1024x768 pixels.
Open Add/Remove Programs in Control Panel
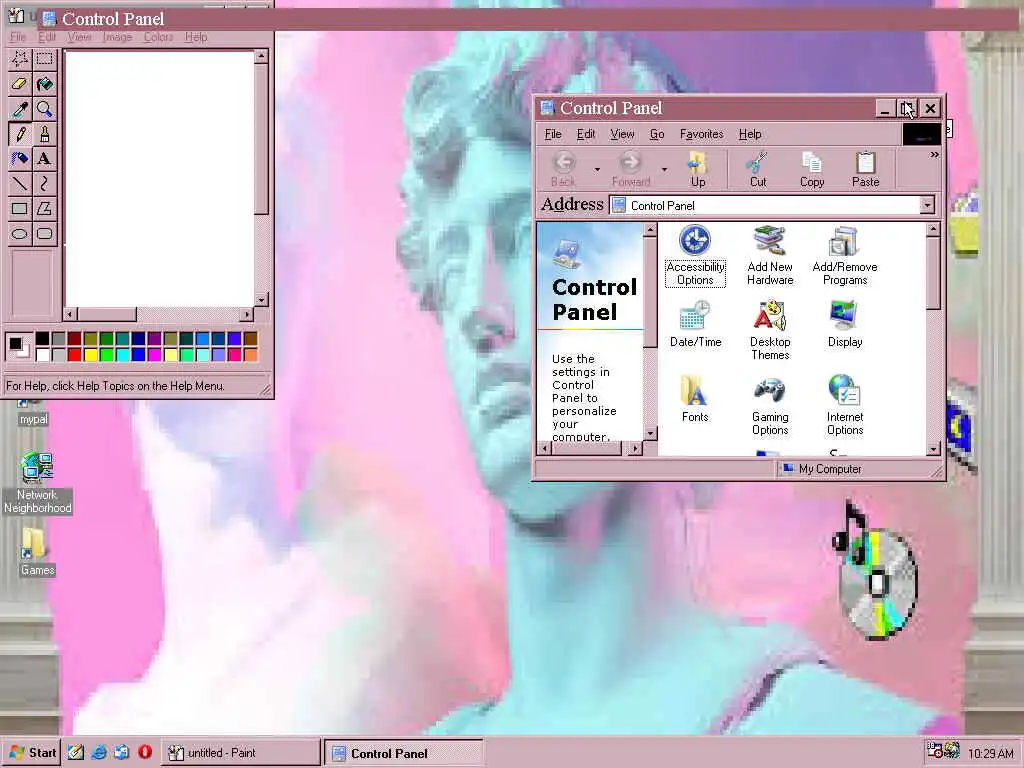coord(844,255)
